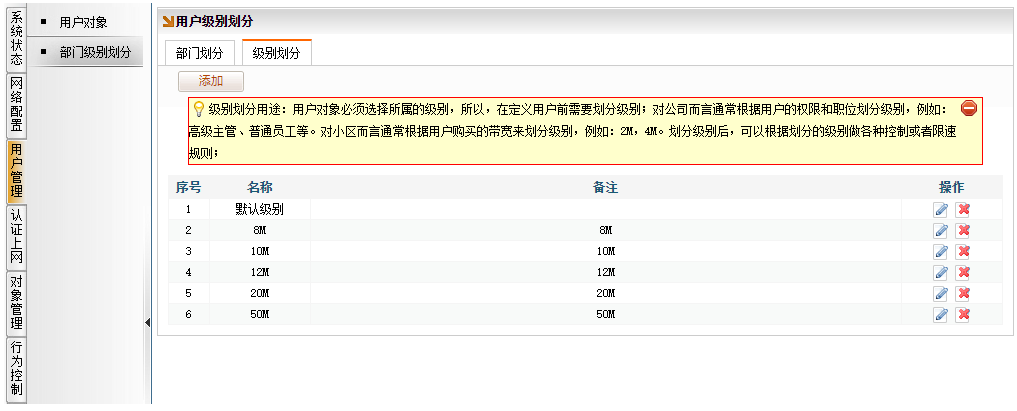The width and height of the screenshot is (1017, 411).
Task: Open the 网络配置 vertical tab
Action: tap(16, 105)
